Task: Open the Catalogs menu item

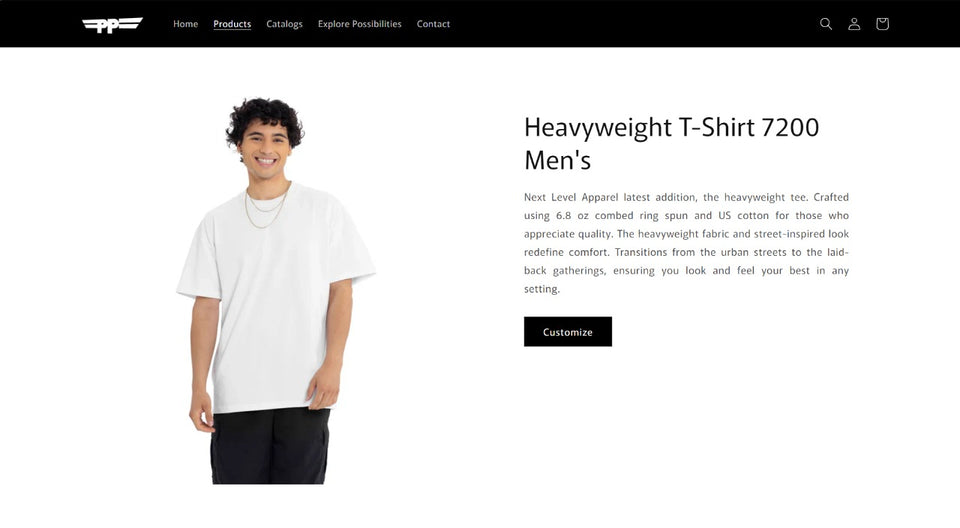Action: (x=284, y=24)
